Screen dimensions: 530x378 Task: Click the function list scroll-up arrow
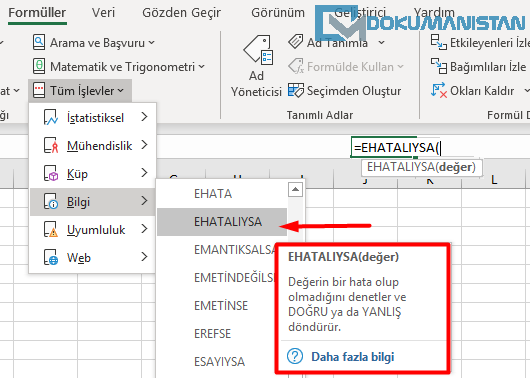295,189
